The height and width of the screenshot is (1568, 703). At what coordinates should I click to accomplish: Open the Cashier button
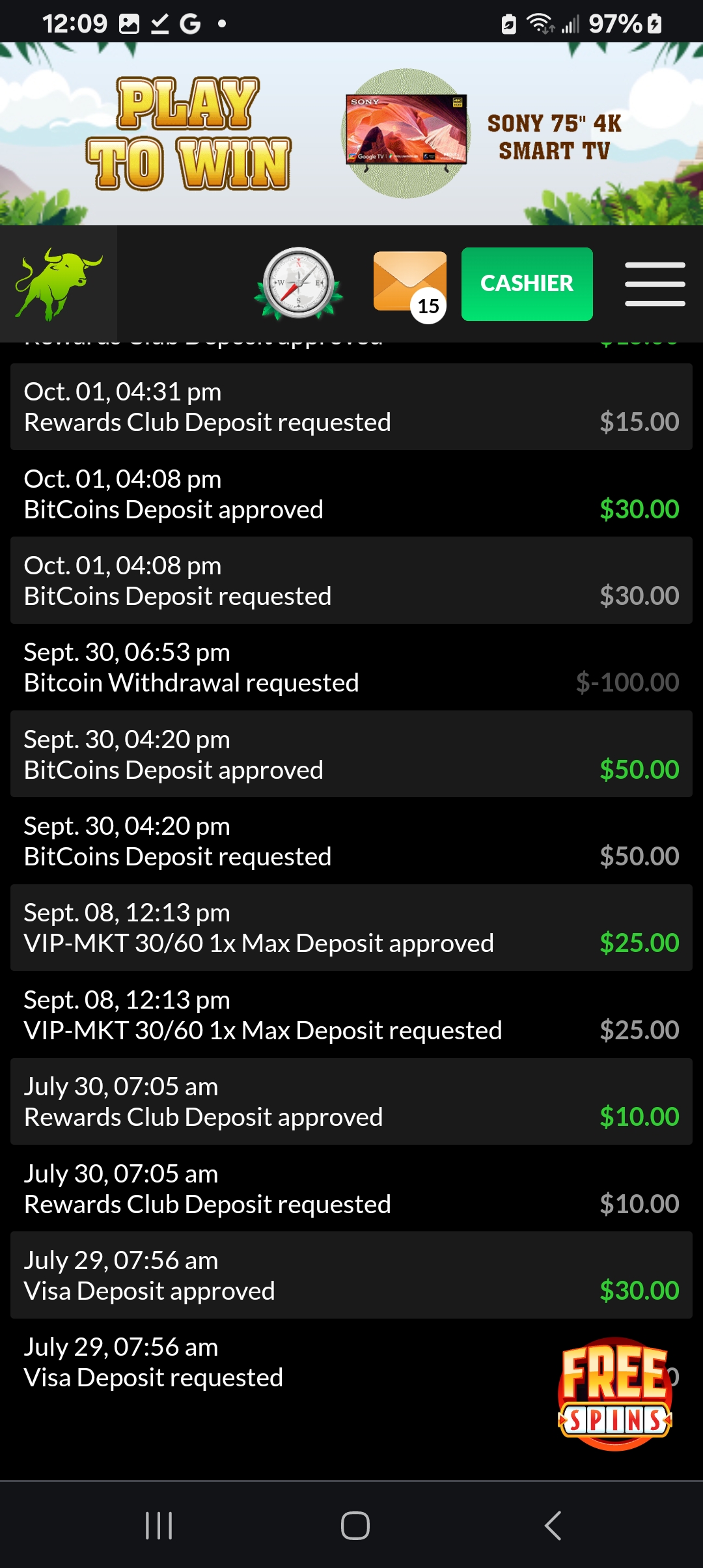527,284
